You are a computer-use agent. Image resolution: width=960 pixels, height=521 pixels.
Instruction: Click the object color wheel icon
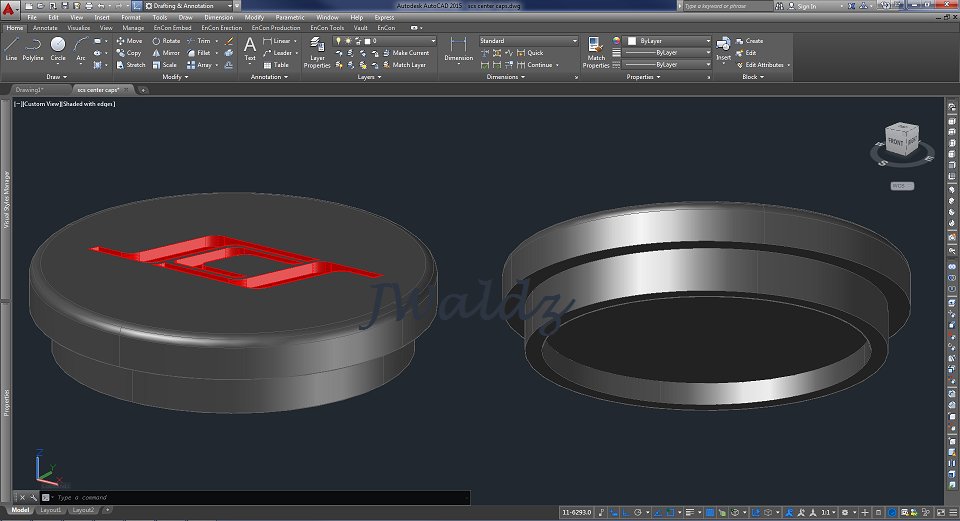pos(617,41)
